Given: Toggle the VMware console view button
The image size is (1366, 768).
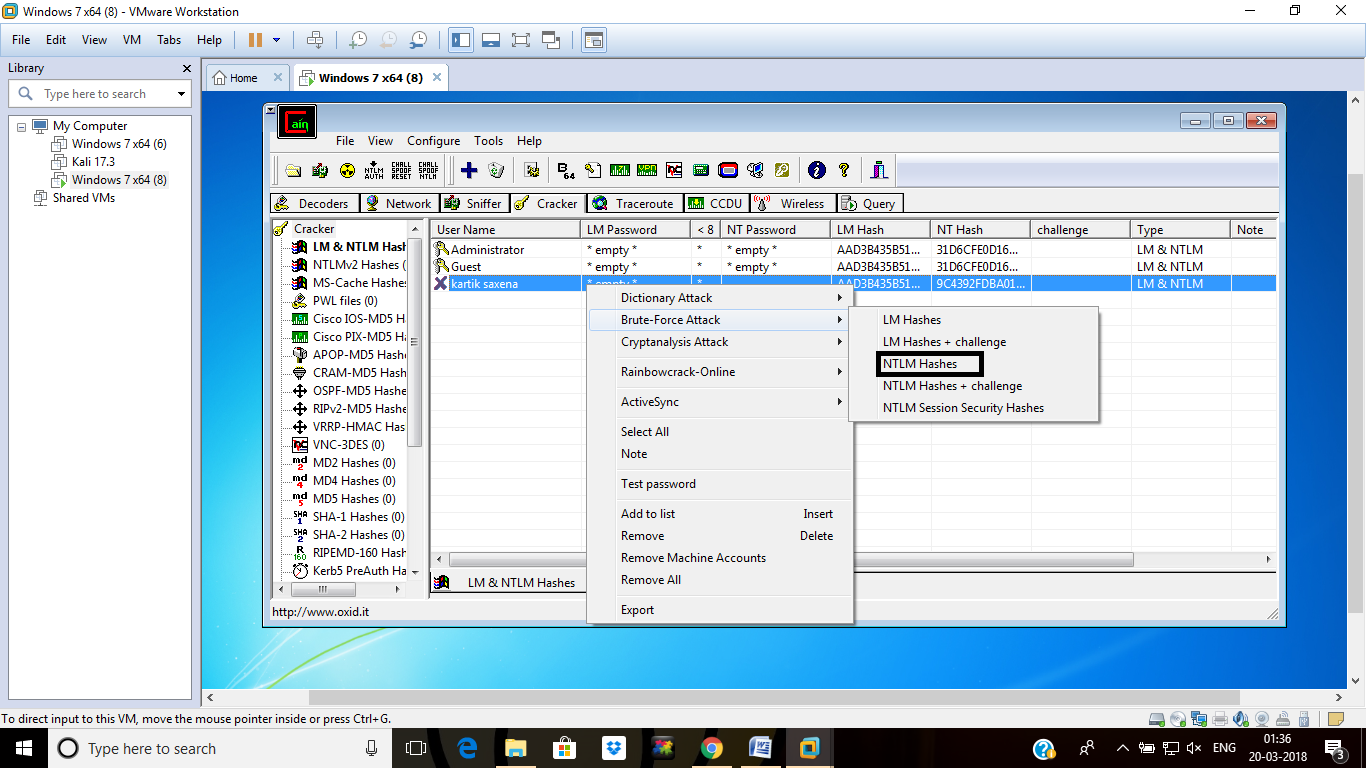Looking at the screenshot, I should tap(594, 40).
